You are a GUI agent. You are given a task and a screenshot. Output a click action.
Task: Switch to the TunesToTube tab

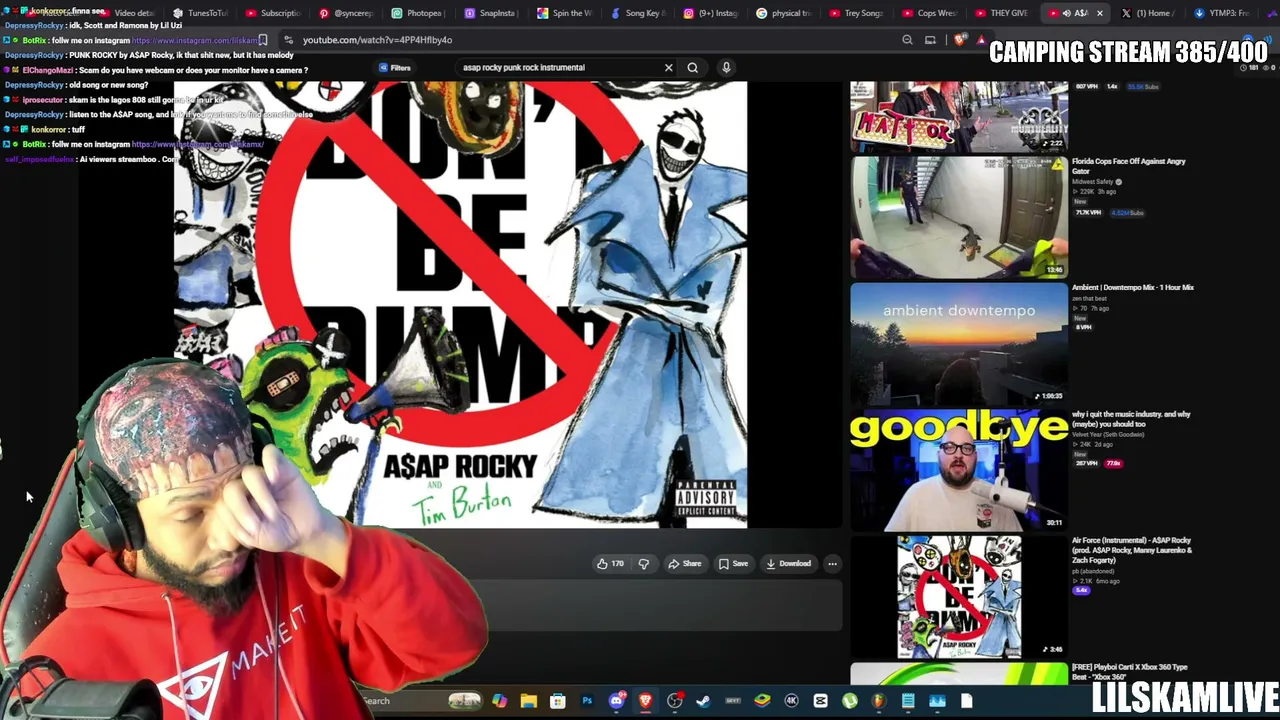click(x=200, y=13)
